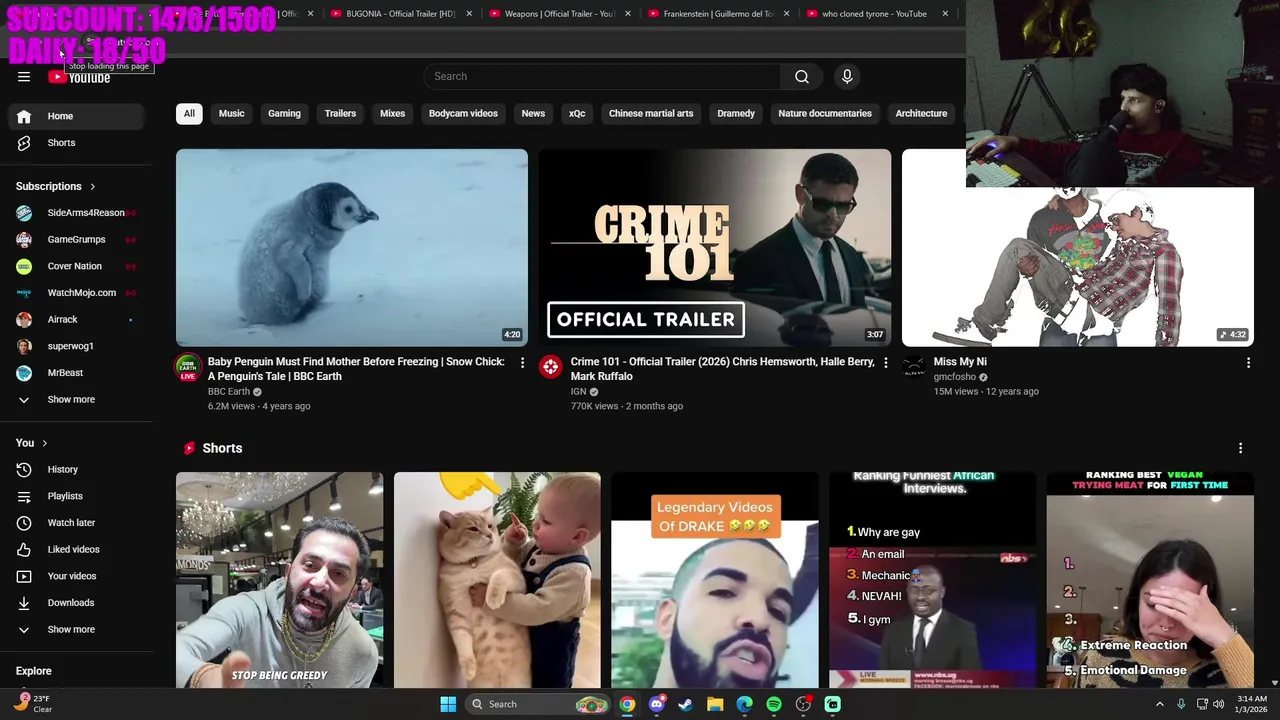The height and width of the screenshot is (720, 1280).
Task: Open the cat and baby short
Action: pyautogui.click(x=497, y=580)
